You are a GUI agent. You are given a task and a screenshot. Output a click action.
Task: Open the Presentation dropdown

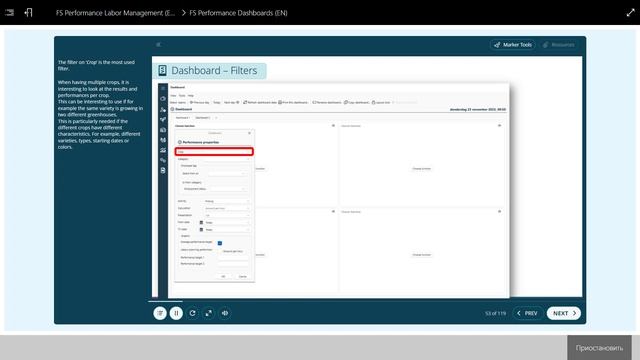[x=227, y=215]
